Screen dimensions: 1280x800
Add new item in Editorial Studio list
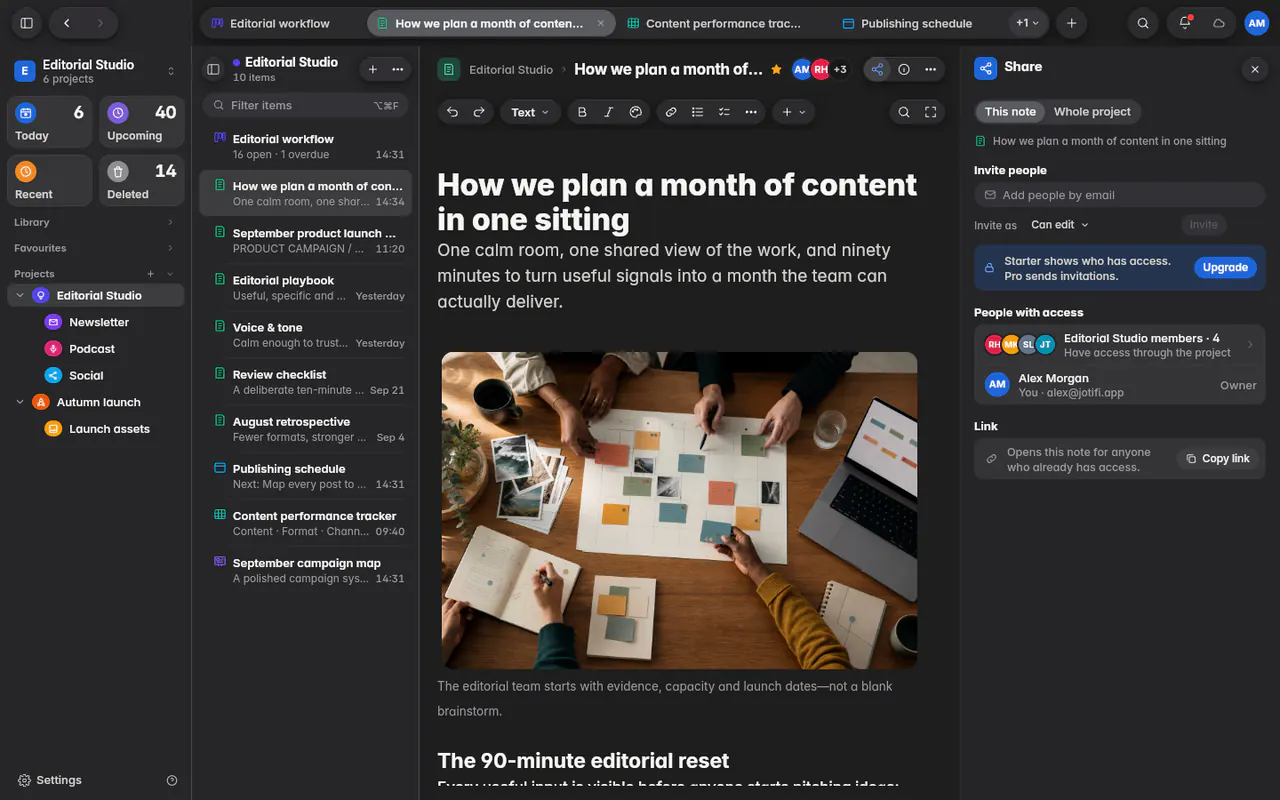(372, 69)
